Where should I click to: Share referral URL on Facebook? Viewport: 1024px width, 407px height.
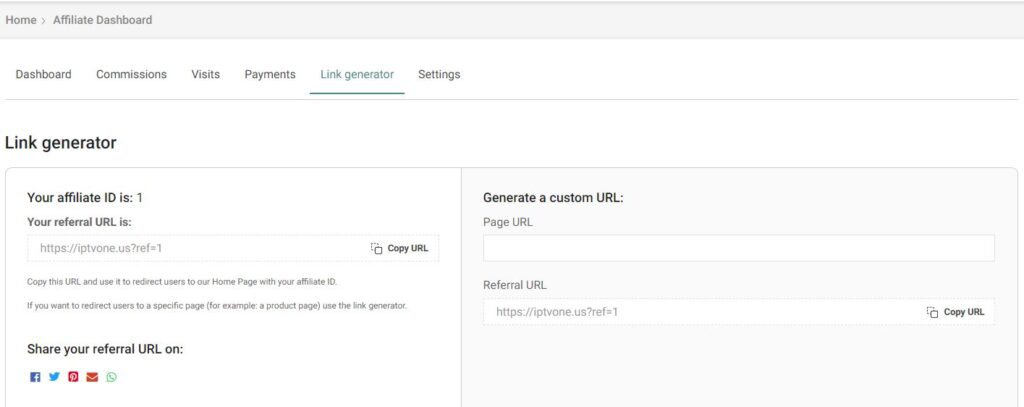(x=35, y=377)
